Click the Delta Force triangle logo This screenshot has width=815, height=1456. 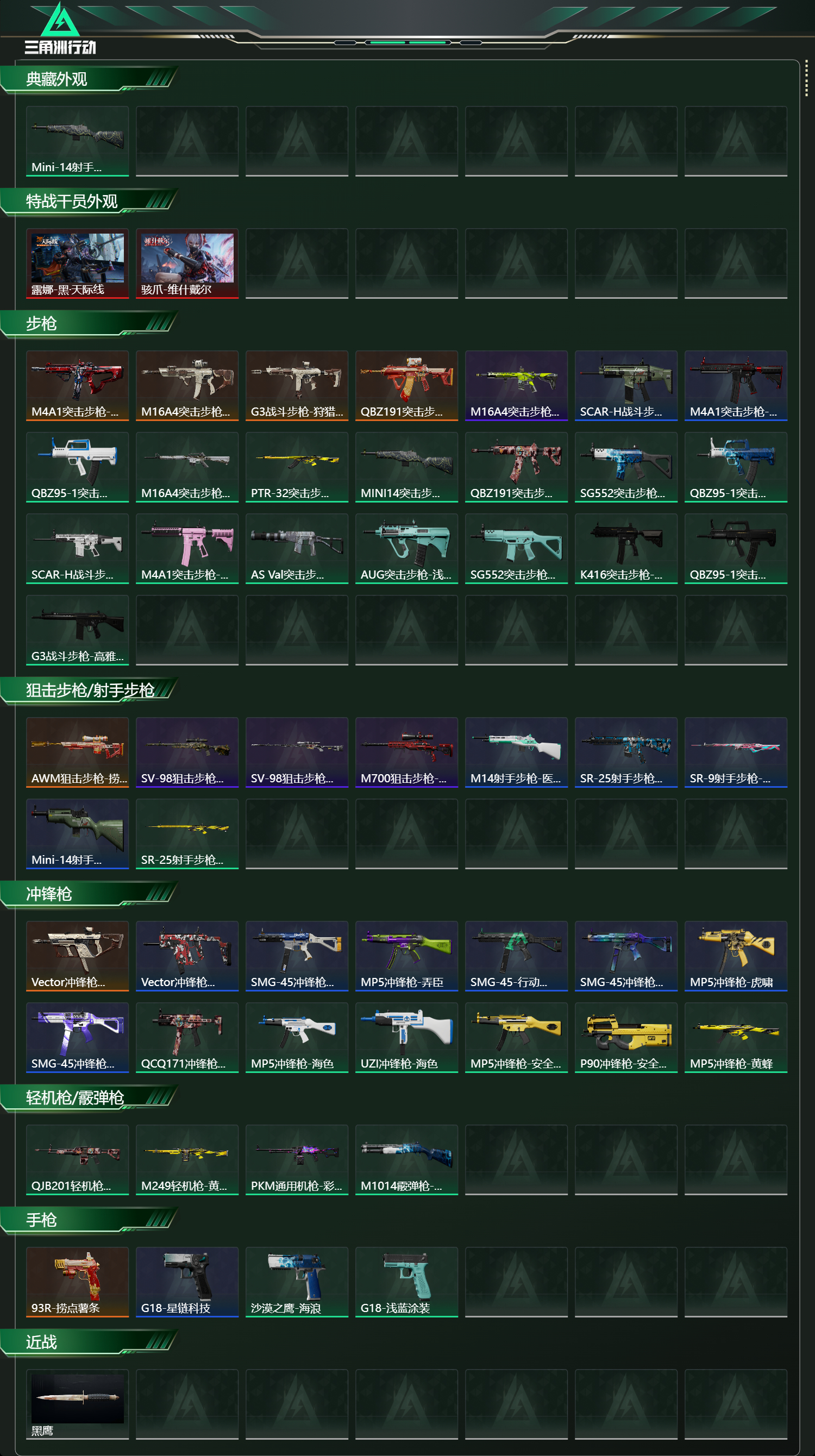coord(60,20)
